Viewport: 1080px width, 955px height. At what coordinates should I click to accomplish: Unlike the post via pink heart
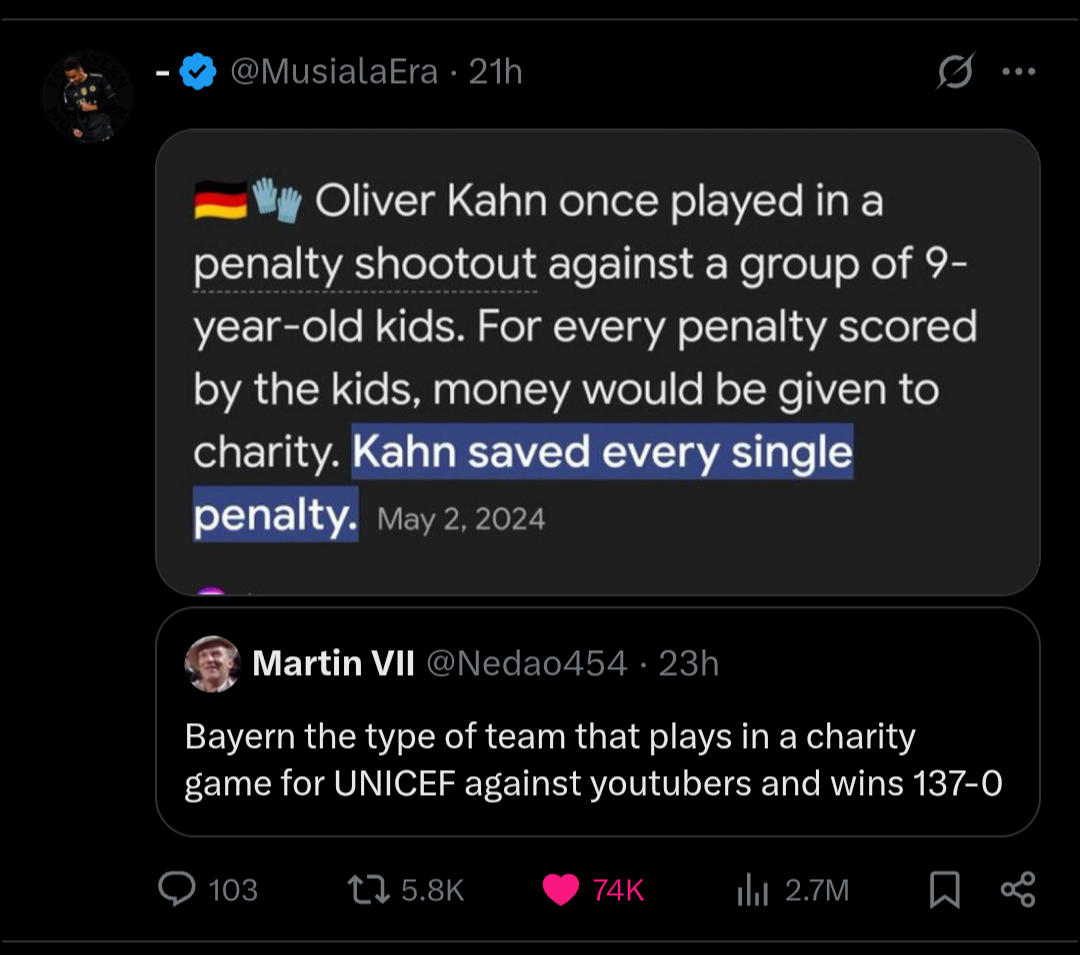pos(561,889)
